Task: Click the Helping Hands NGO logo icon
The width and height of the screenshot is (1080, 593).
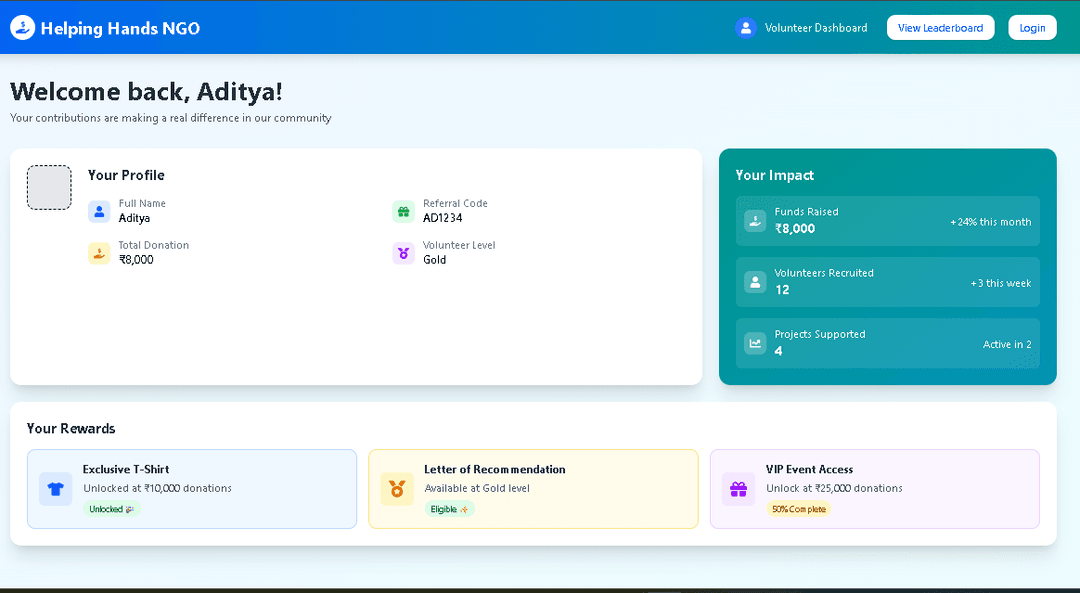Action: tap(22, 28)
